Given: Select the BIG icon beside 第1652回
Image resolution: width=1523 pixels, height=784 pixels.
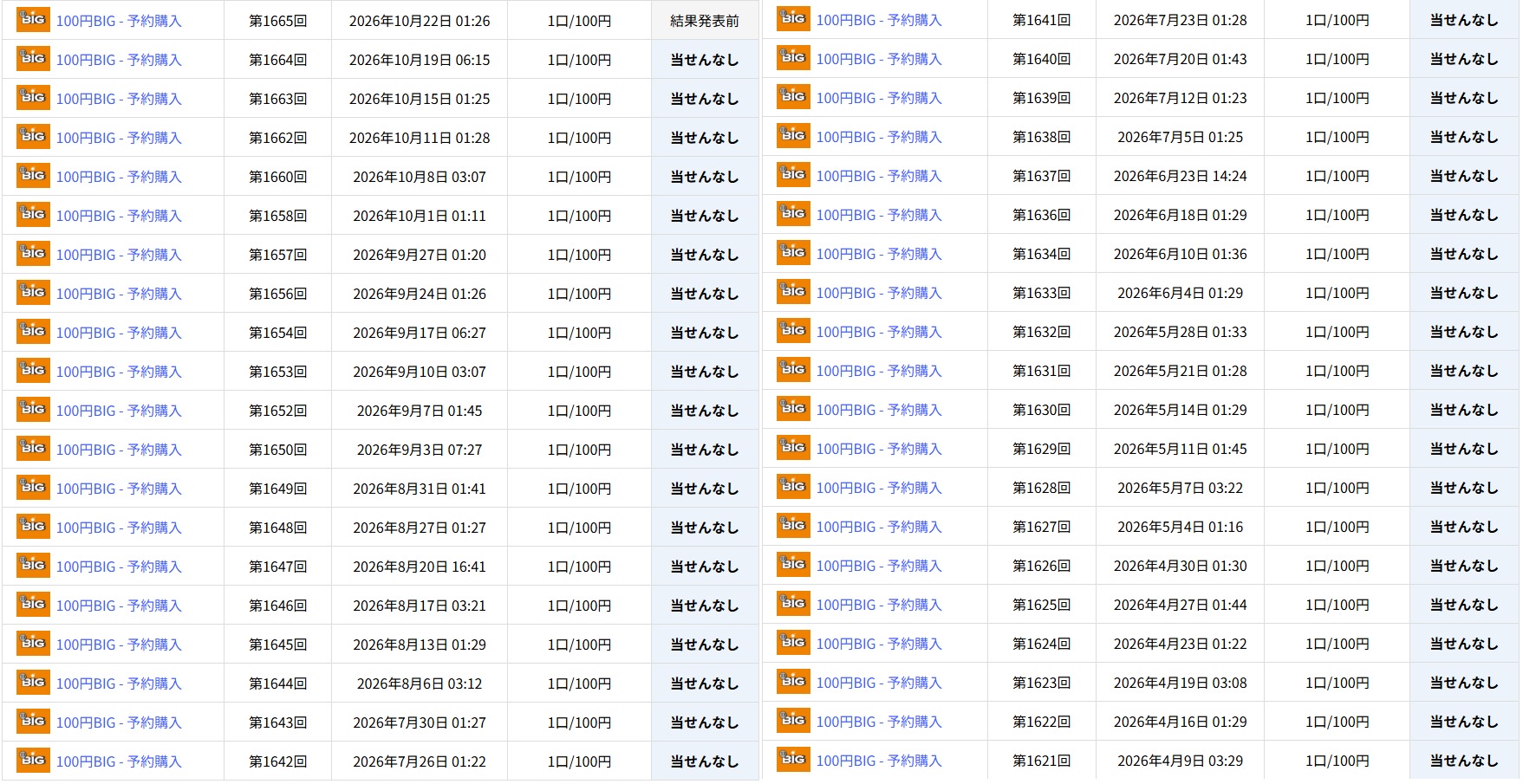Looking at the screenshot, I should pyautogui.click(x=33, y=410).
